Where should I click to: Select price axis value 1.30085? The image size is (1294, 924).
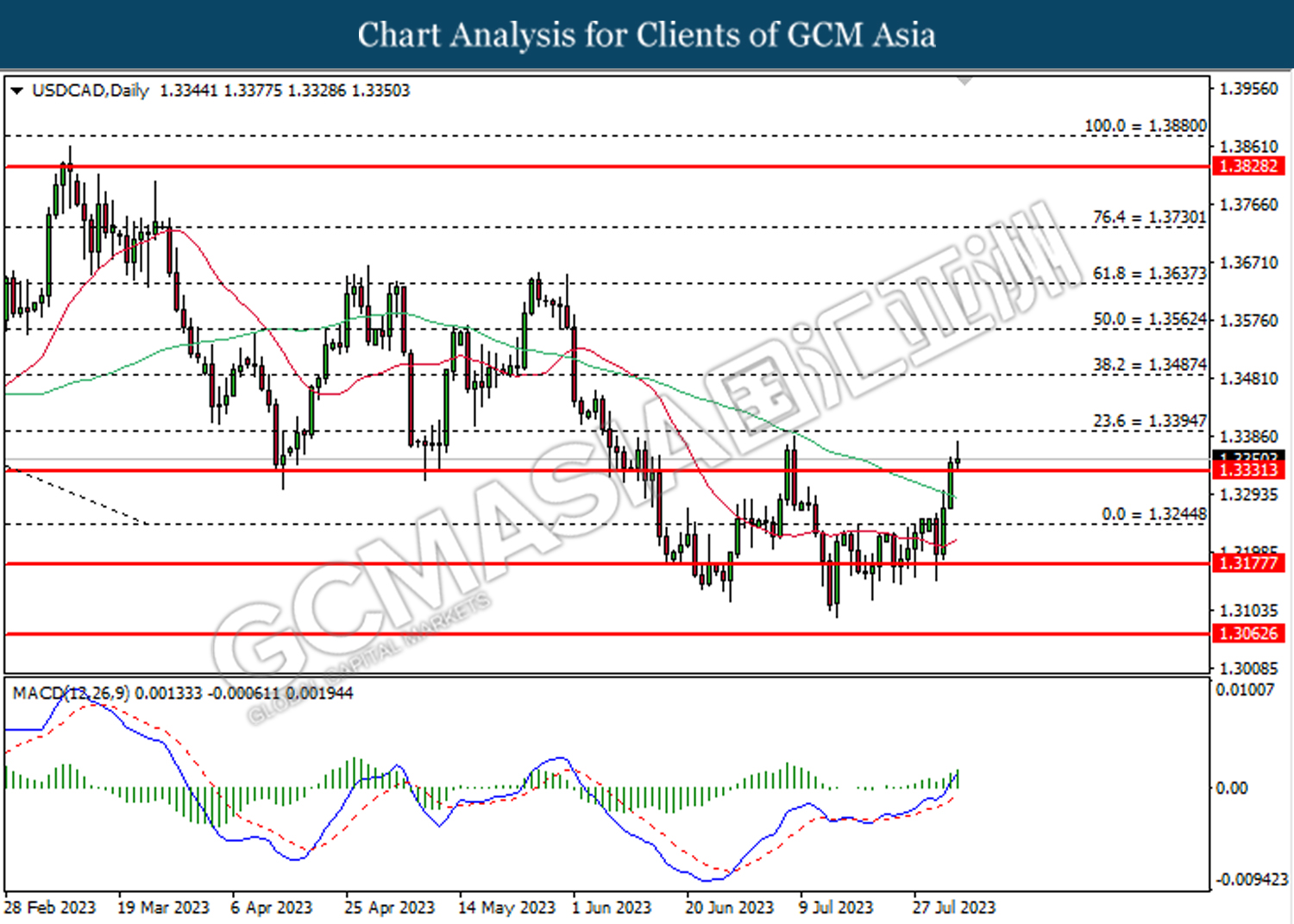[x=1248, y=669]
